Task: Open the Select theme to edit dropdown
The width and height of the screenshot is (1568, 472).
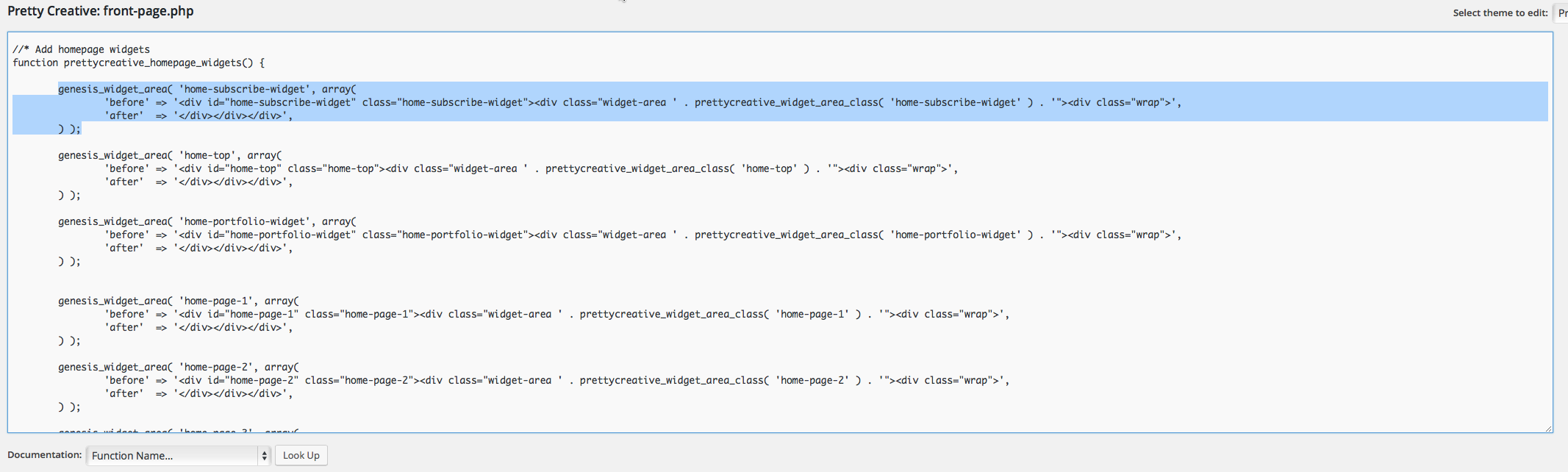Action: 1560,12
